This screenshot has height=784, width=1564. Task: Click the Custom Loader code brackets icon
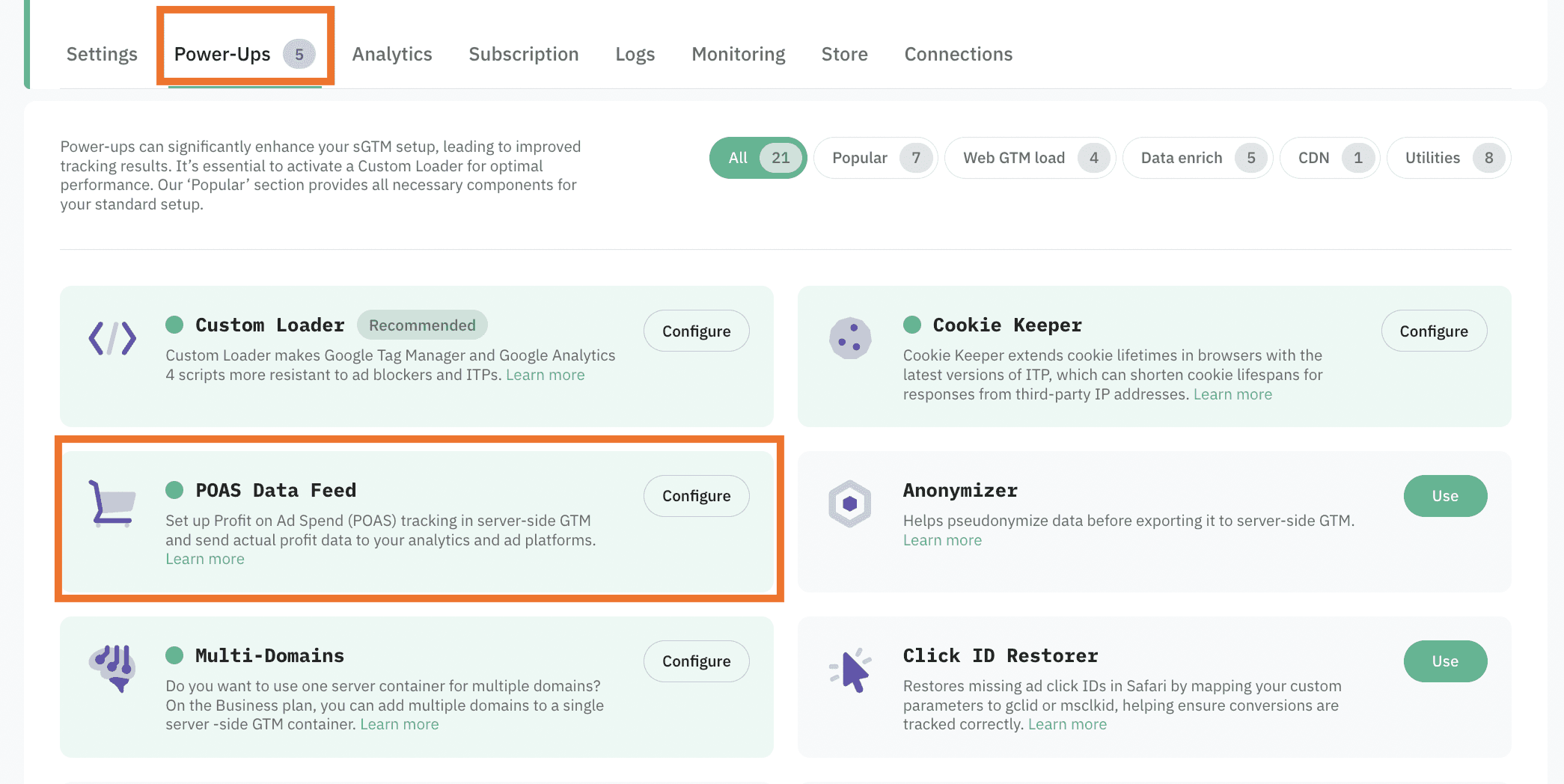point(112,338)
